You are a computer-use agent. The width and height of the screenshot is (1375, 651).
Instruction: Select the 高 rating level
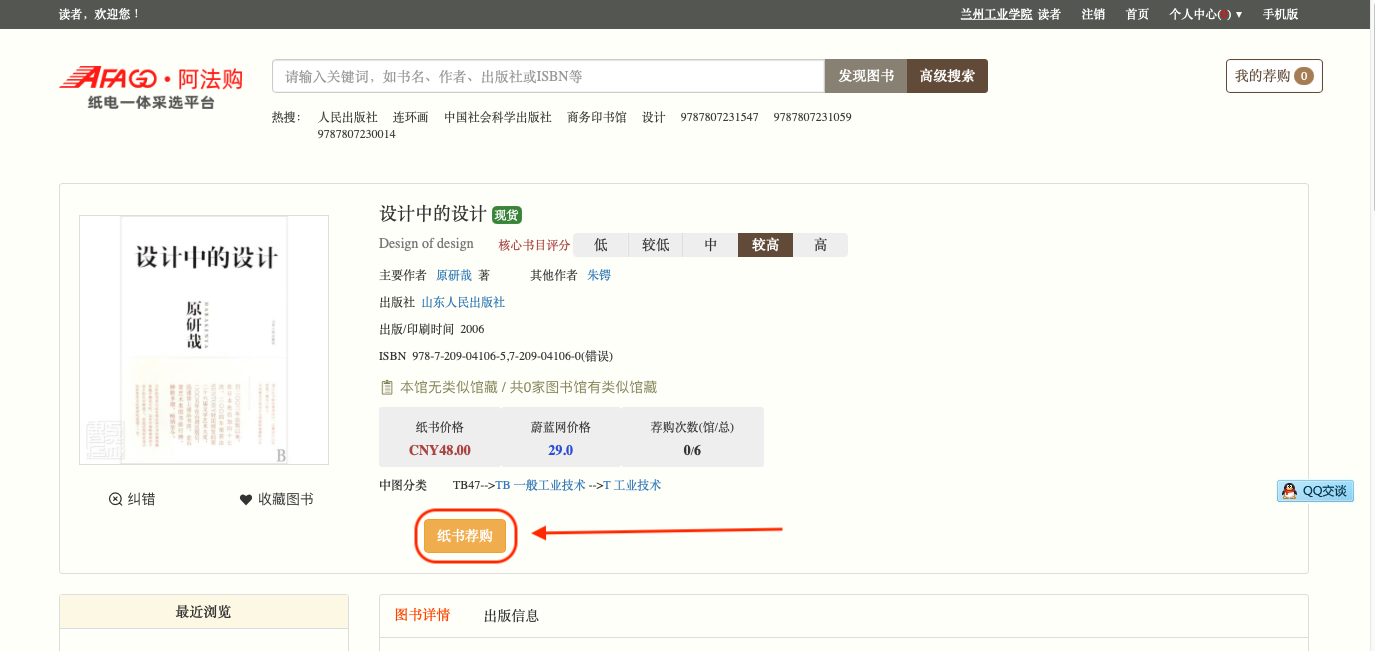(x=820, y=245)
